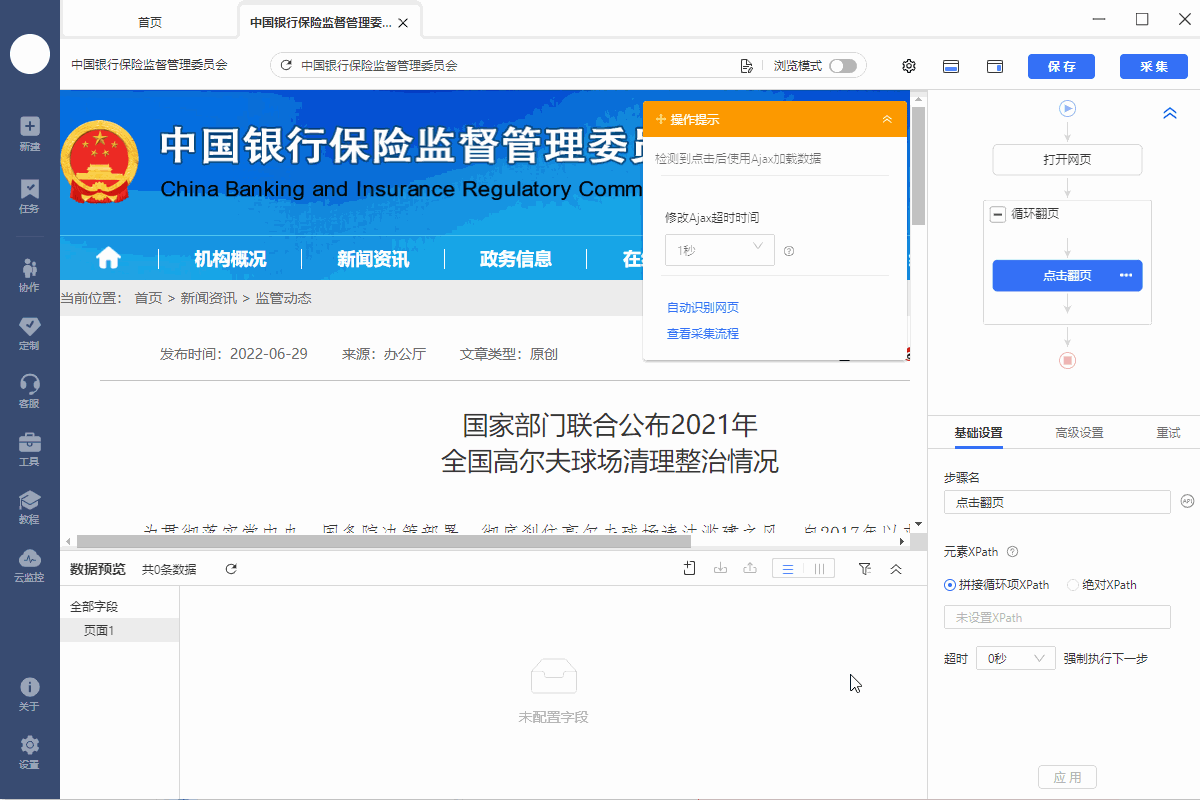Viewport: 1200px width, 800px height.
Task: Click the 未设置XPath input field
Action: click(x=1057, y=617)
